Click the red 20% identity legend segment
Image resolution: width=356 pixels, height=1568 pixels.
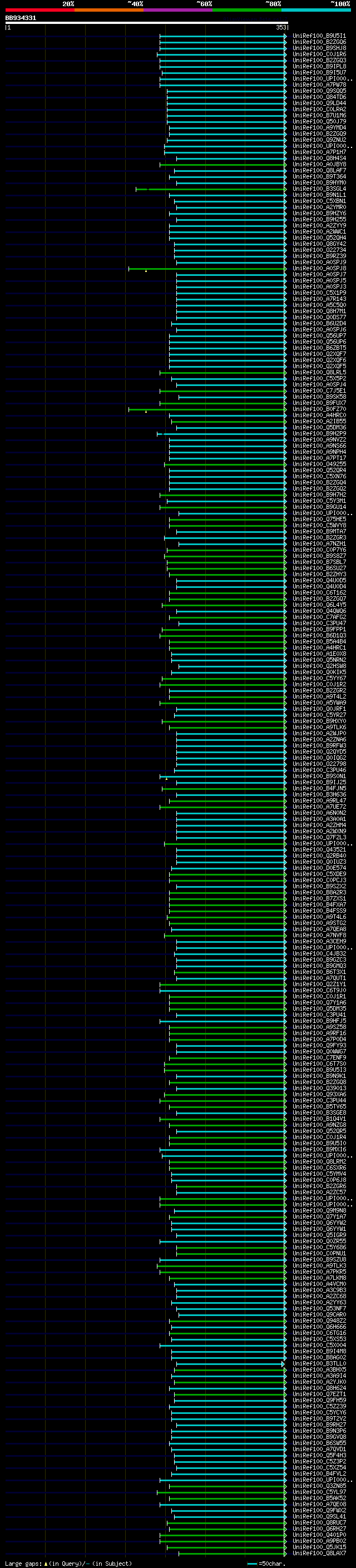(39, 10)
